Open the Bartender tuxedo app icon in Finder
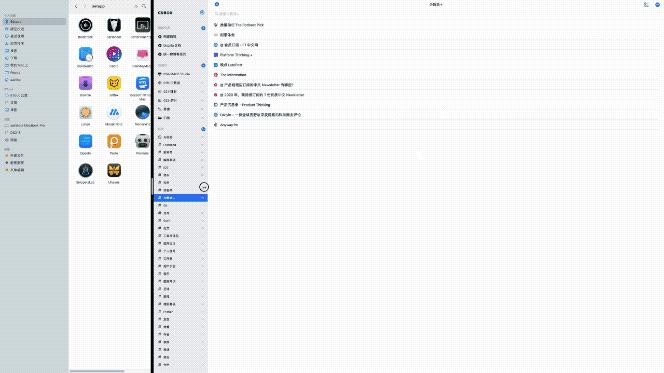664x373 pixels. point(114,25)
